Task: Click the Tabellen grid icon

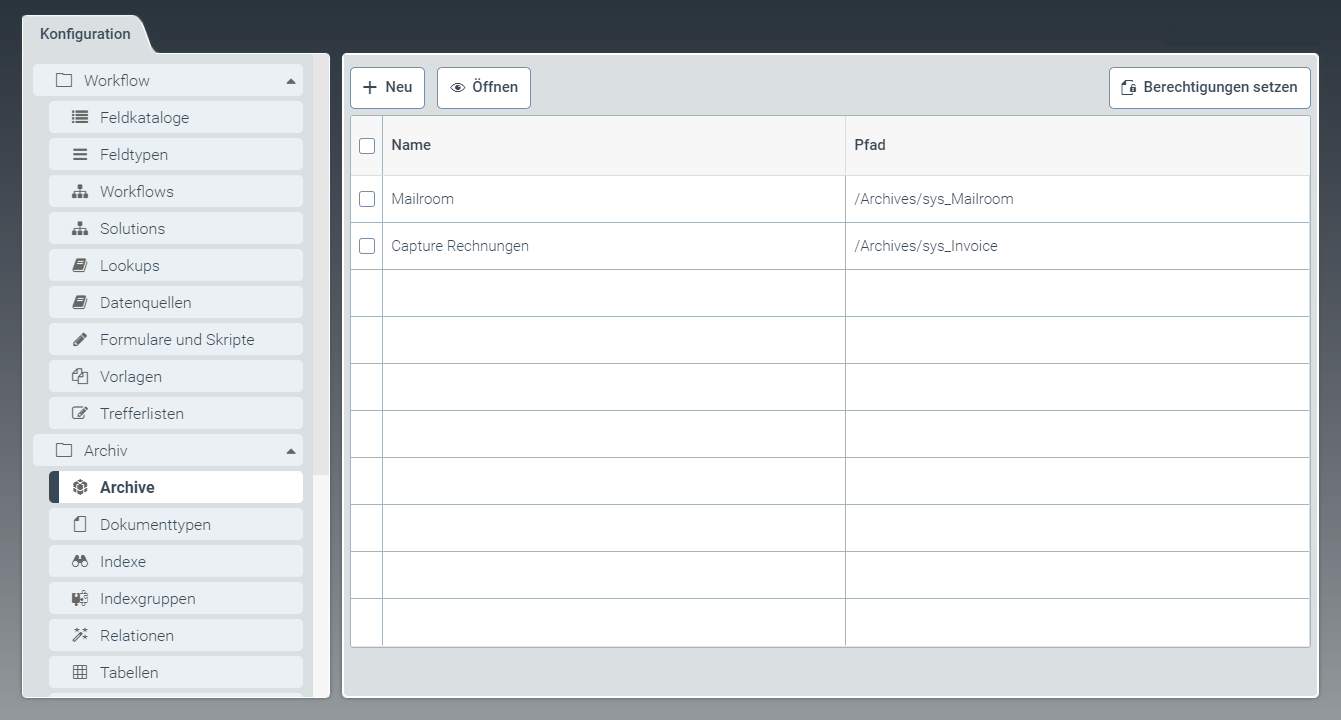Action: pos(80,672)
